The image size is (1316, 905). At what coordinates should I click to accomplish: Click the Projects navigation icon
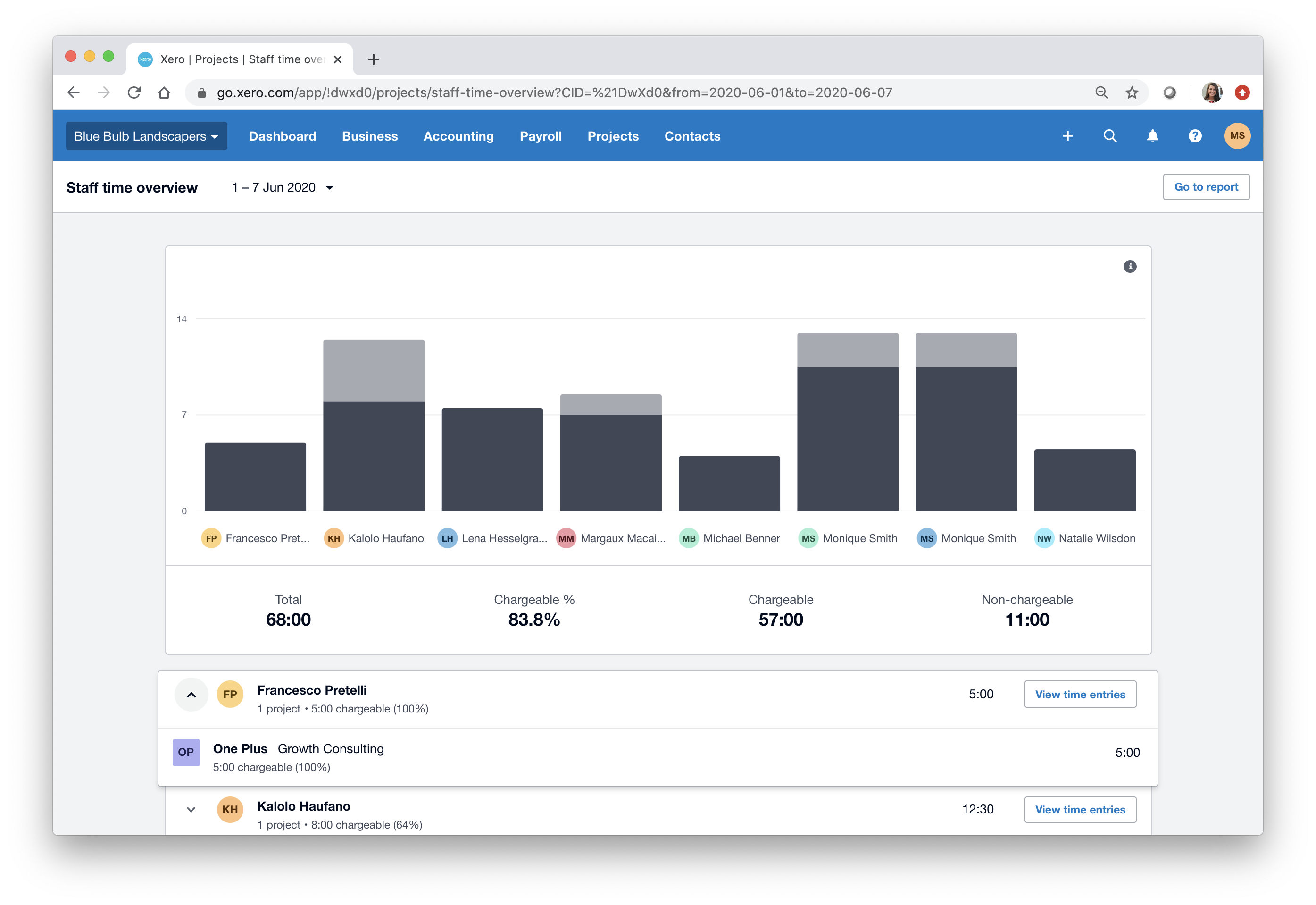pos(612,136)
